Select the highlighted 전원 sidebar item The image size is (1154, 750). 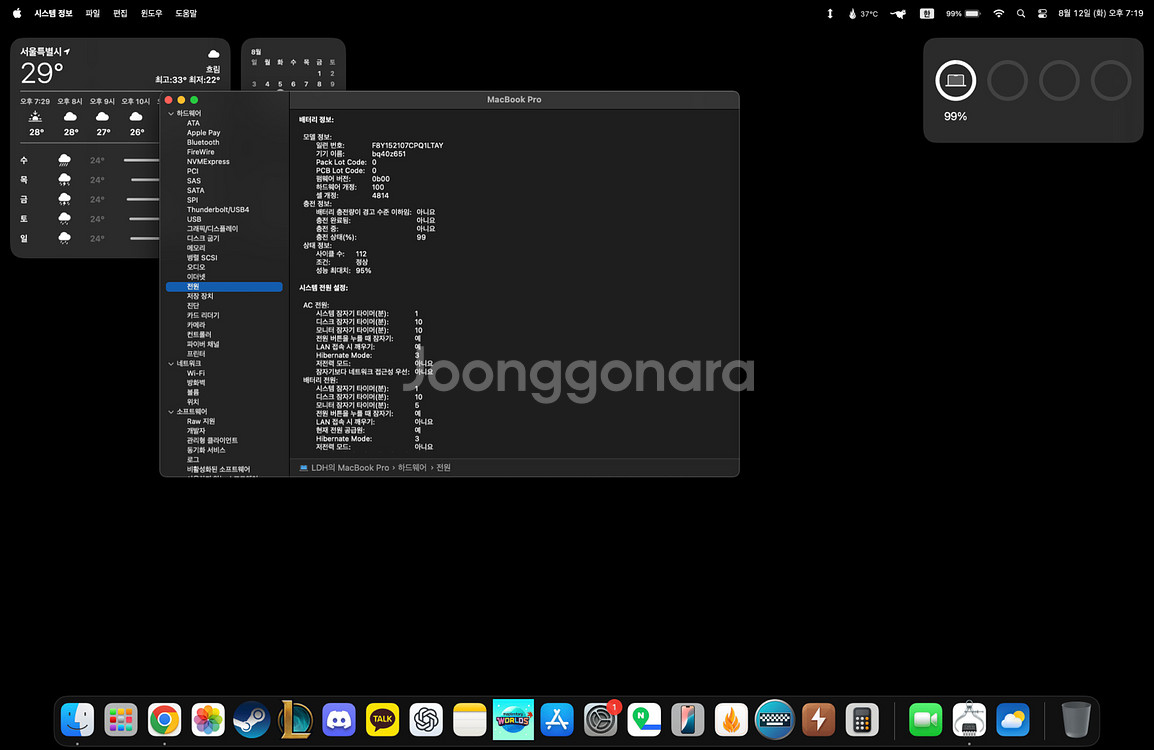[x=224, y=286]
